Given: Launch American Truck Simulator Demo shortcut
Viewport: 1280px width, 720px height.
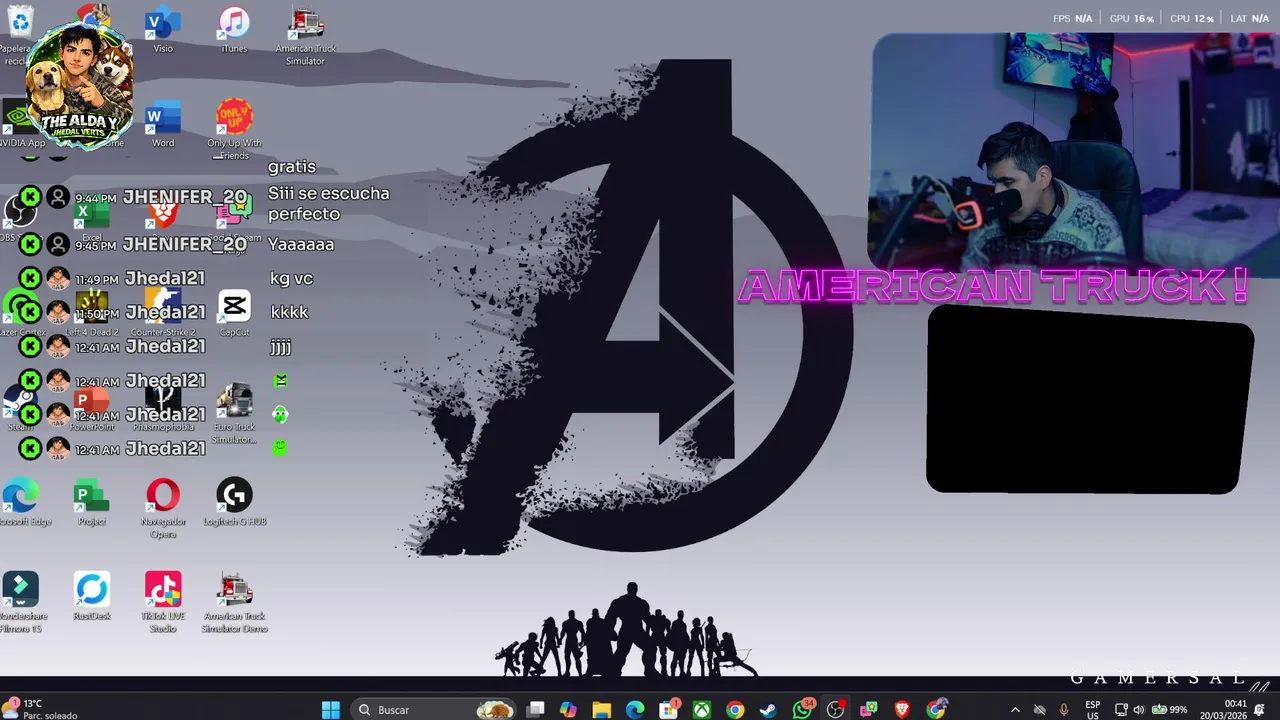Looking at the screenshot, I should pyautogui.click(x=234, y=603).
